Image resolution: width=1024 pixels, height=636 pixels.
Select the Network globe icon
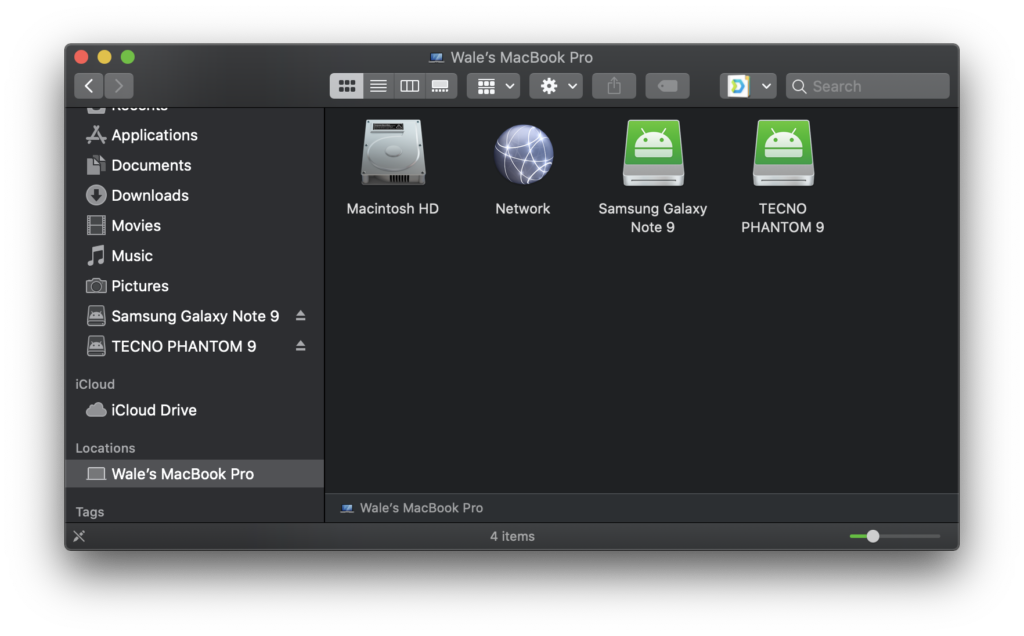pyautogui.click(x=523, y=154)
